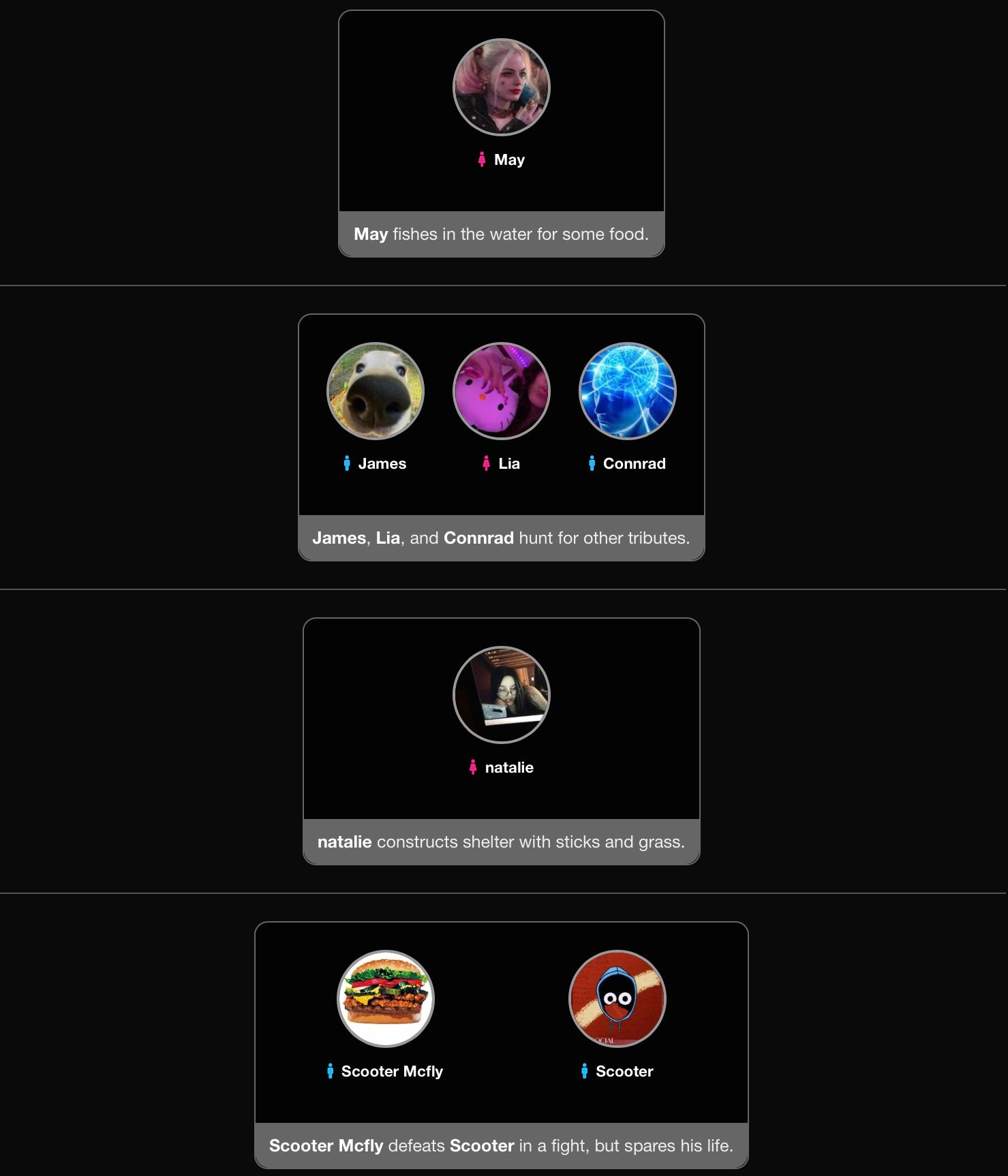Click the May name label
1008x1176 pixels.
coord(509,160)
